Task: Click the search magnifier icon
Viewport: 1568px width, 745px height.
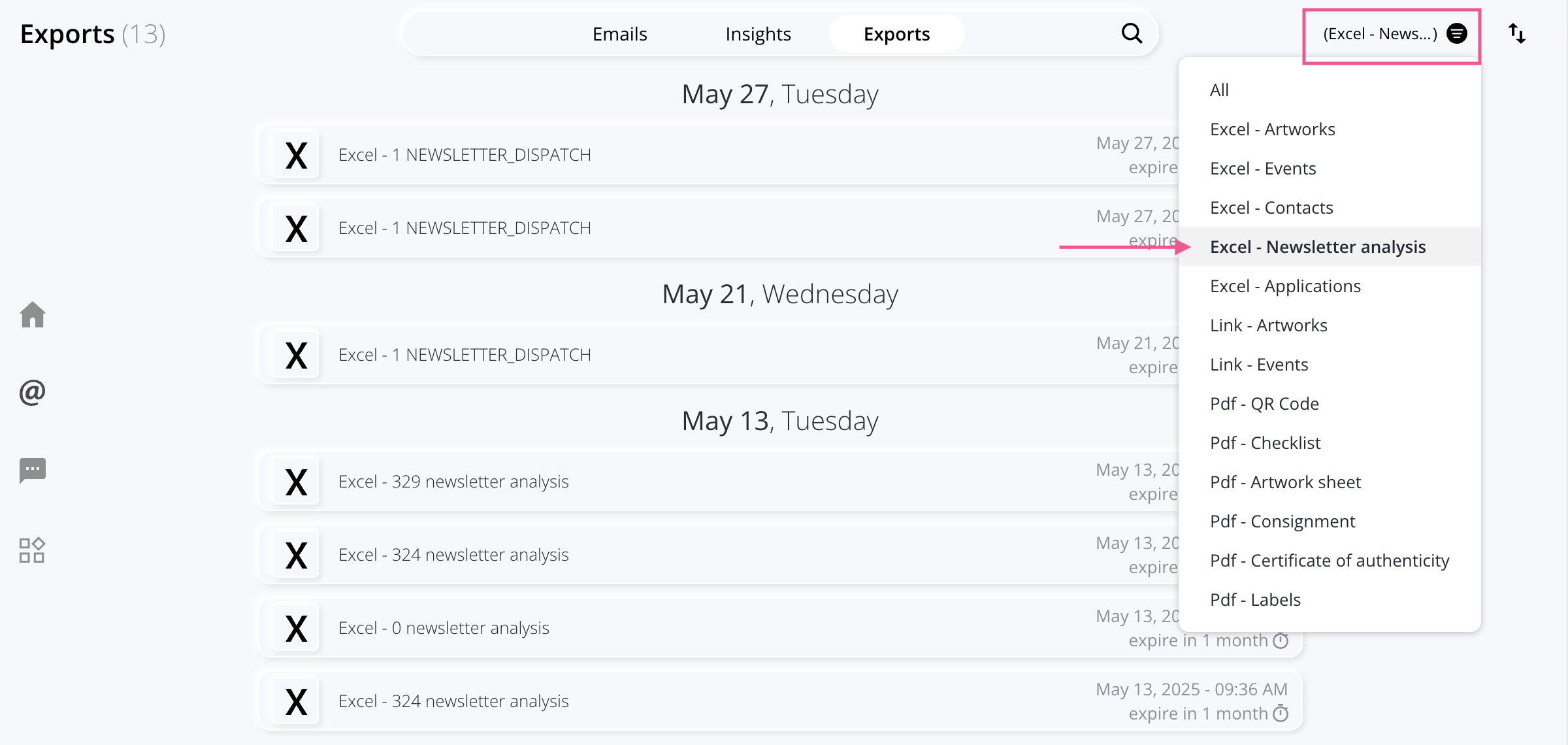Action: pos(1132,33)
